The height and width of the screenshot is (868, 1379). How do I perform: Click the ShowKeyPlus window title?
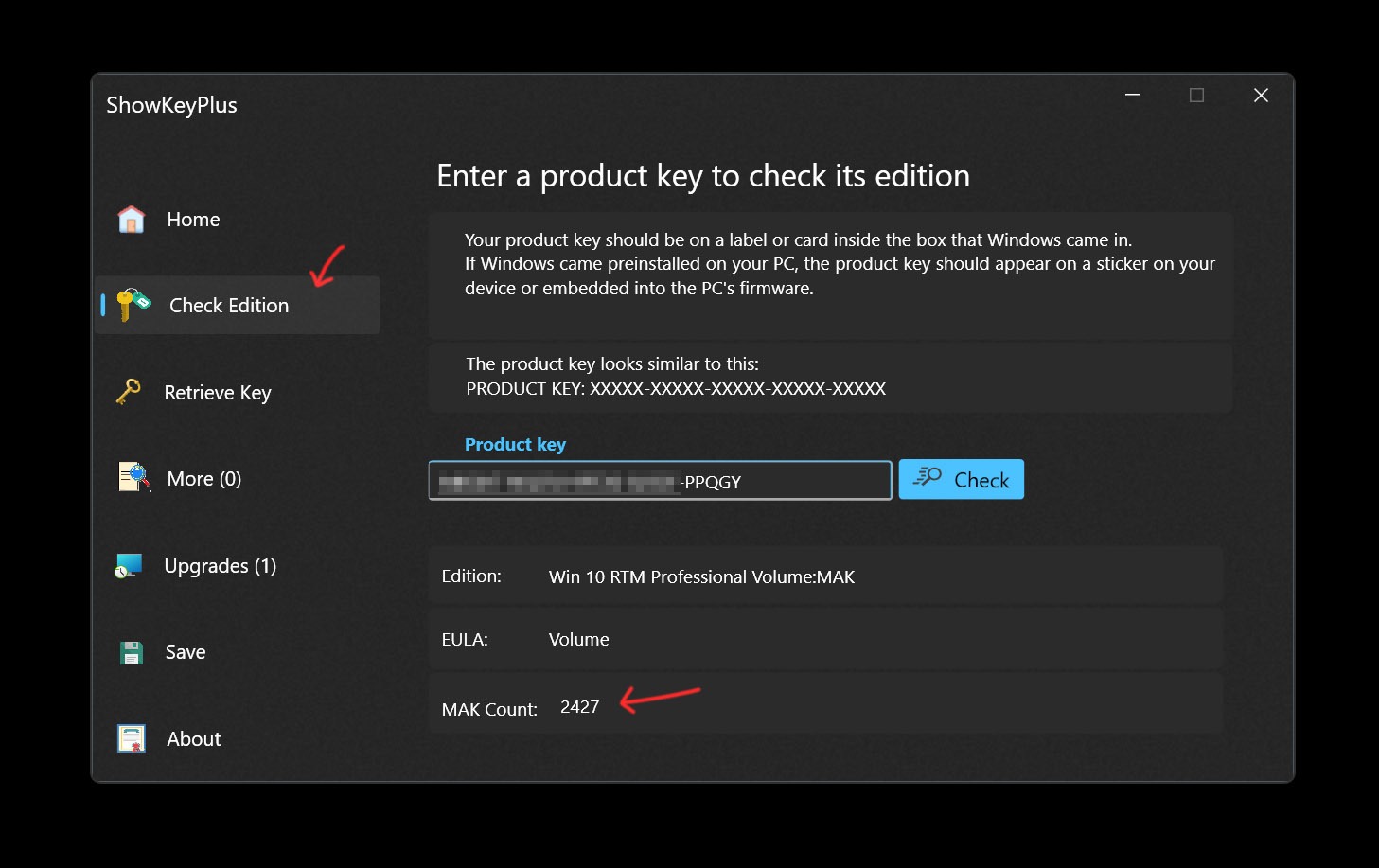click(x=171, y=105)
